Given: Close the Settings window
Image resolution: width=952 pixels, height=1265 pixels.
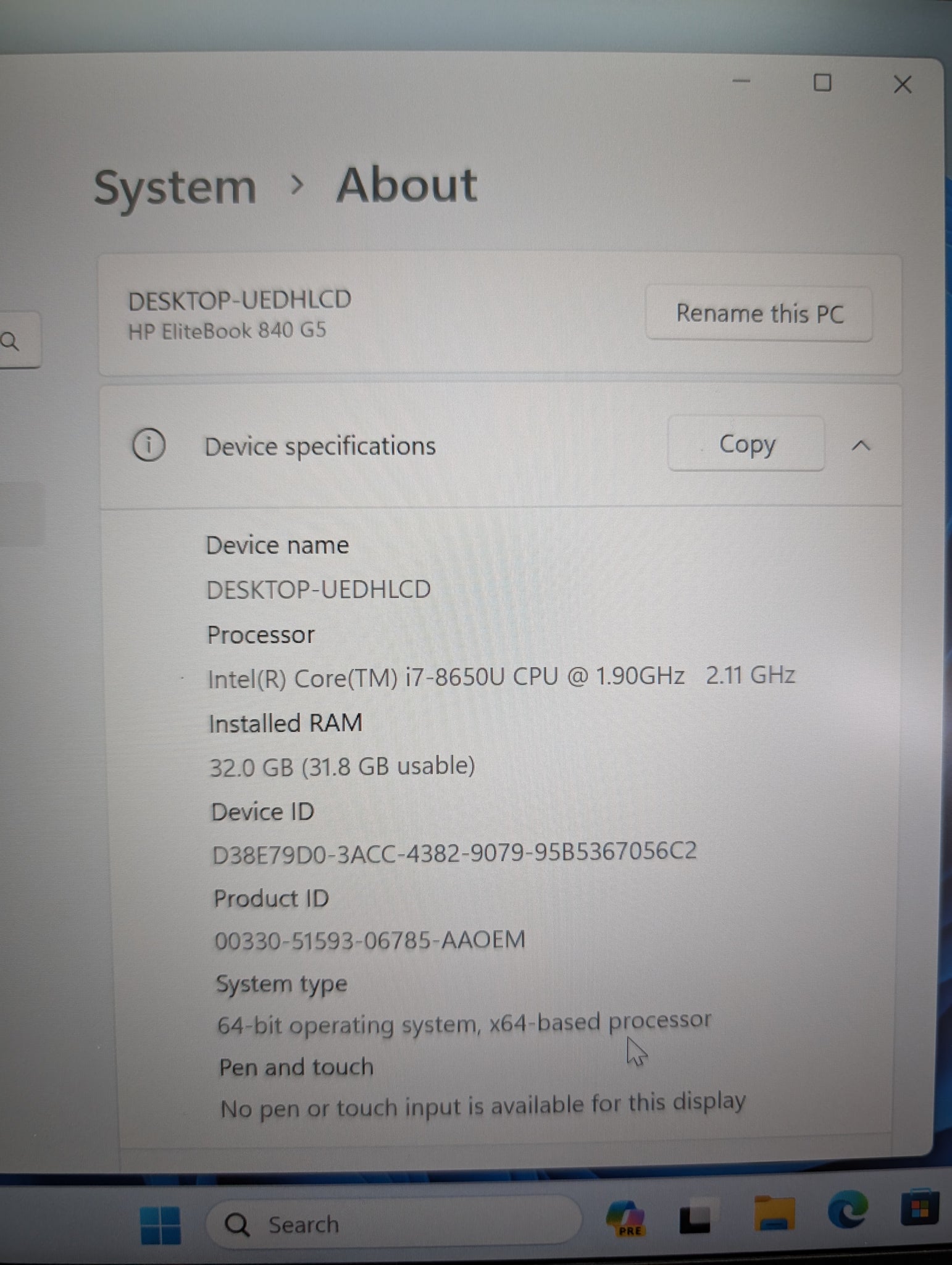Looking at the screenshot, I should tap(902, 85).
